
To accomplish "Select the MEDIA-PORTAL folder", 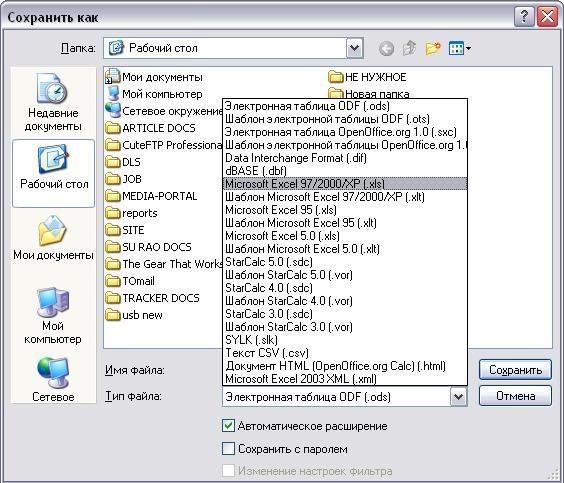I will click(x=151, y=196).
